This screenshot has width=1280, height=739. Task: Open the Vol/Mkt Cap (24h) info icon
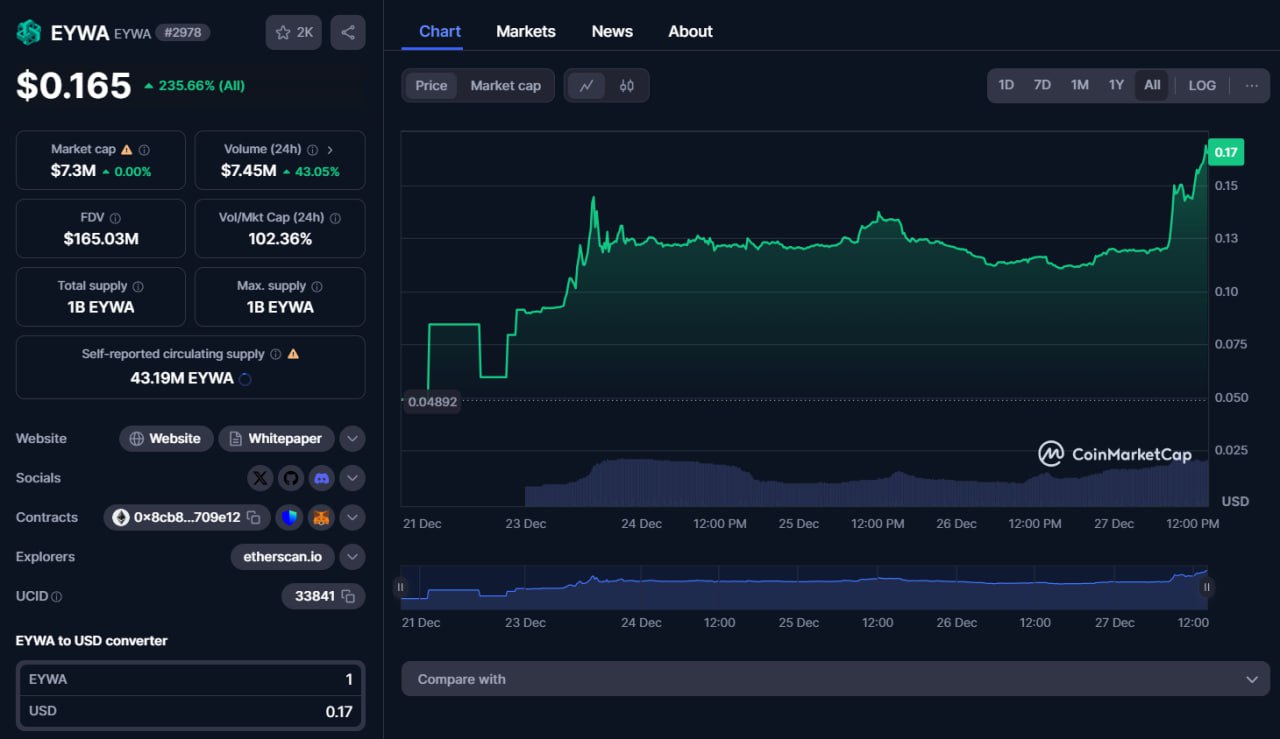click(x=335, y=218)
